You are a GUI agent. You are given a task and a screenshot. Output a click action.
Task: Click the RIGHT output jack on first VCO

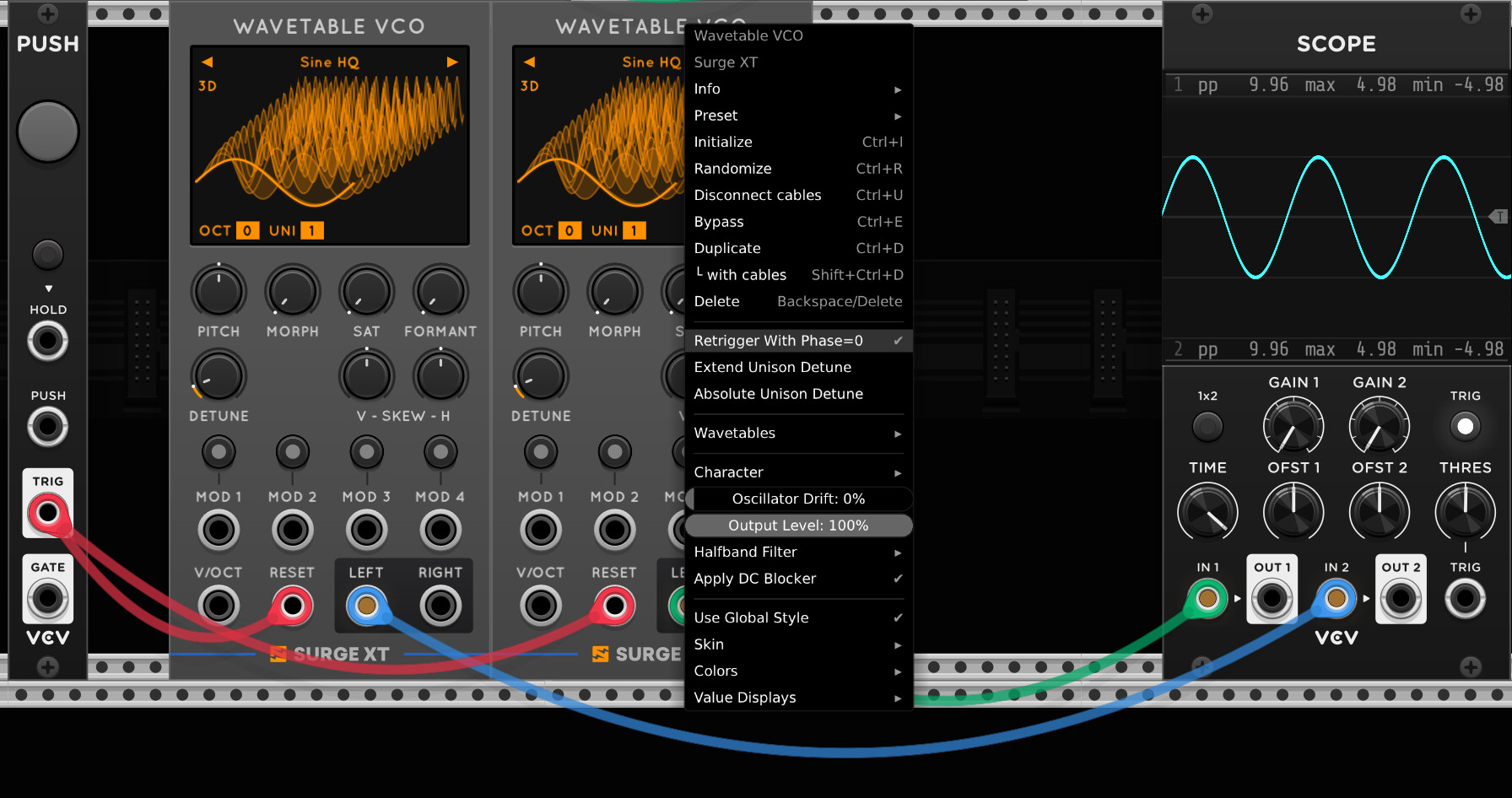[440, 606]
